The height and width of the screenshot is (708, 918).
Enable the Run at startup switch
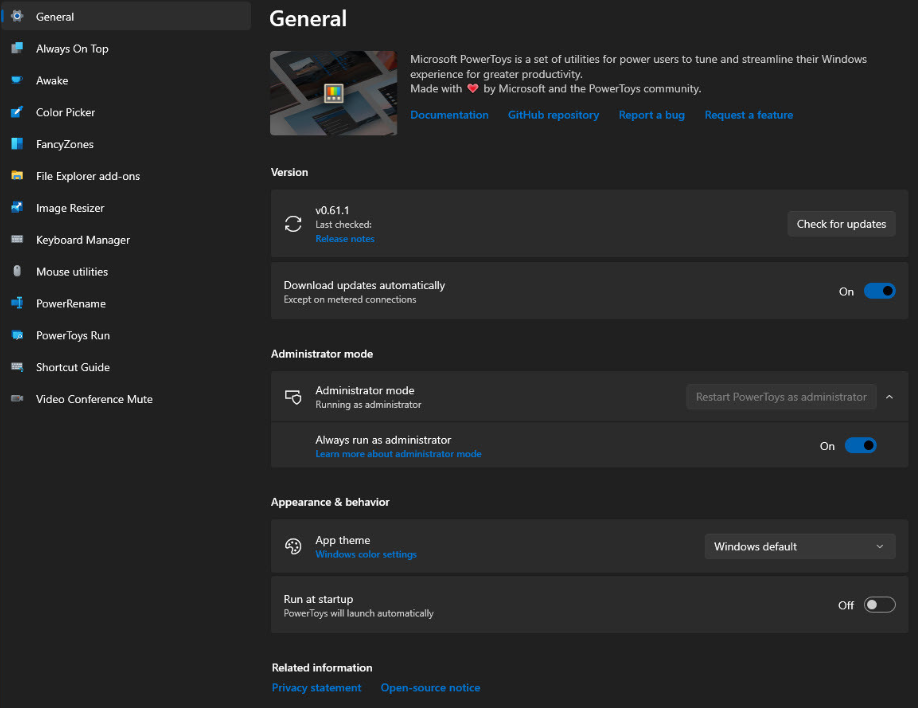tap(879, 604)
